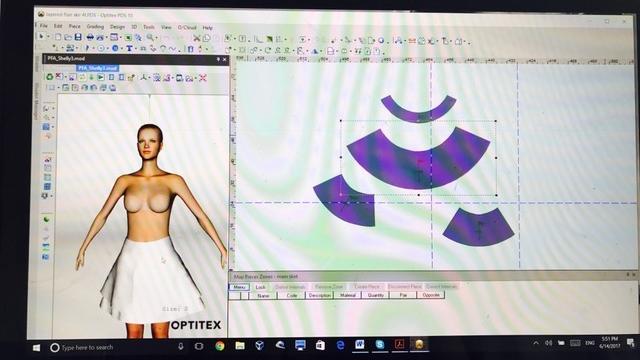Image resolution: width=640 pixels, height=360 pixels.
Task: Open Microsoft Word from the taskbar
Action: [360, 345]
